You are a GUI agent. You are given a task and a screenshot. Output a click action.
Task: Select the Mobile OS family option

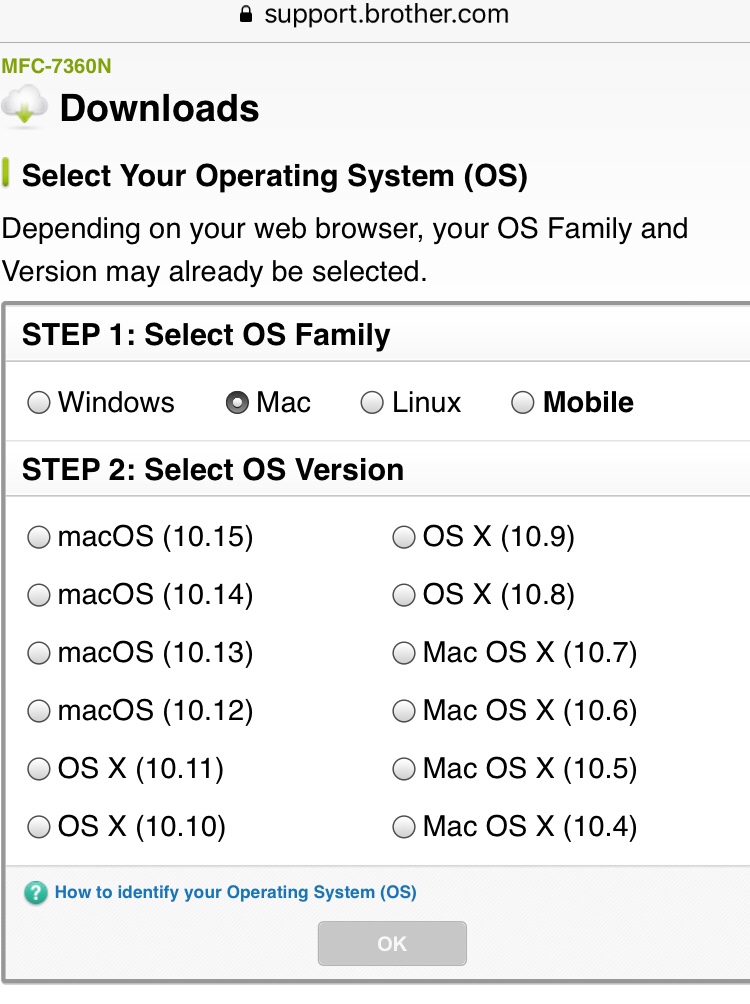522,403
